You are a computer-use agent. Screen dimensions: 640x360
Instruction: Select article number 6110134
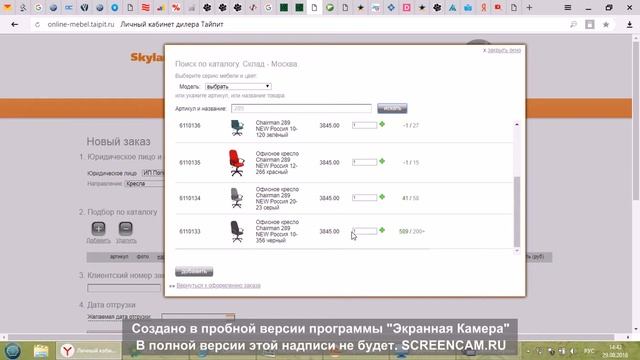[190, 198]
